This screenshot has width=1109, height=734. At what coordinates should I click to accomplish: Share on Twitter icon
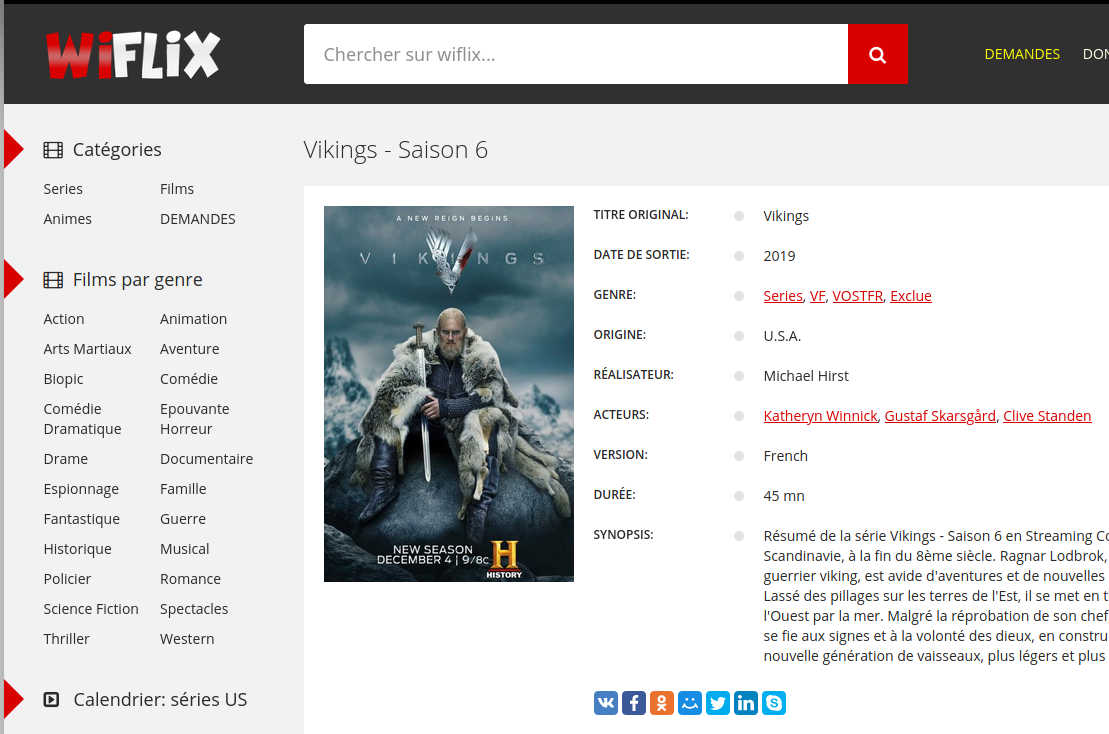pos(717,703)
